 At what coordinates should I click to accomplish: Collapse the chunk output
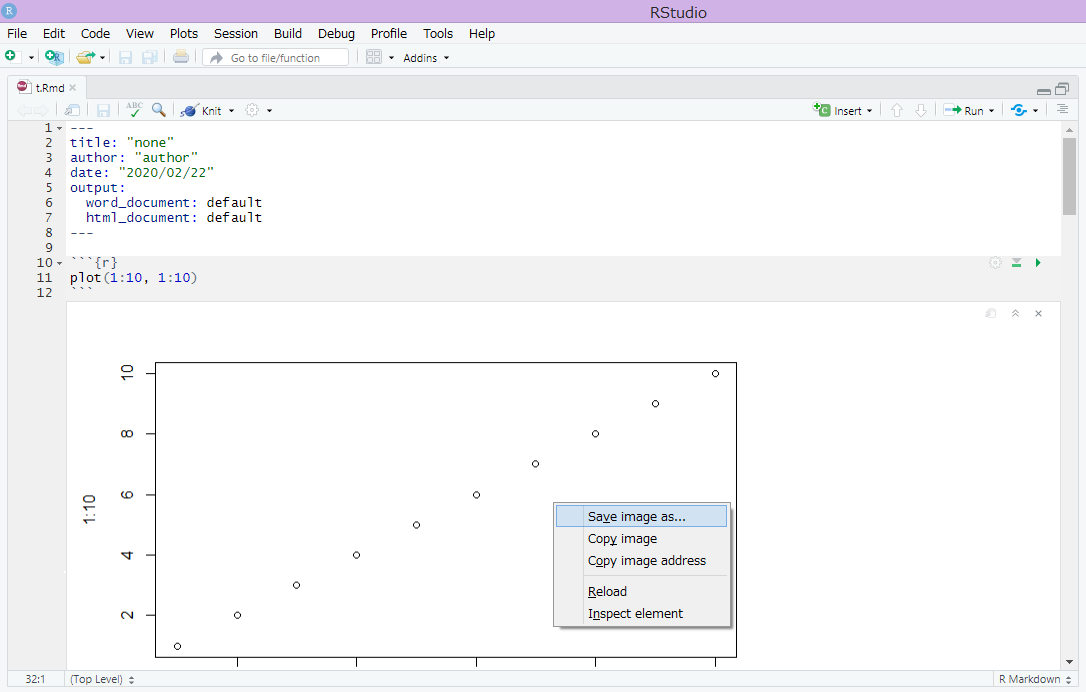click(x=1015, y=314)
